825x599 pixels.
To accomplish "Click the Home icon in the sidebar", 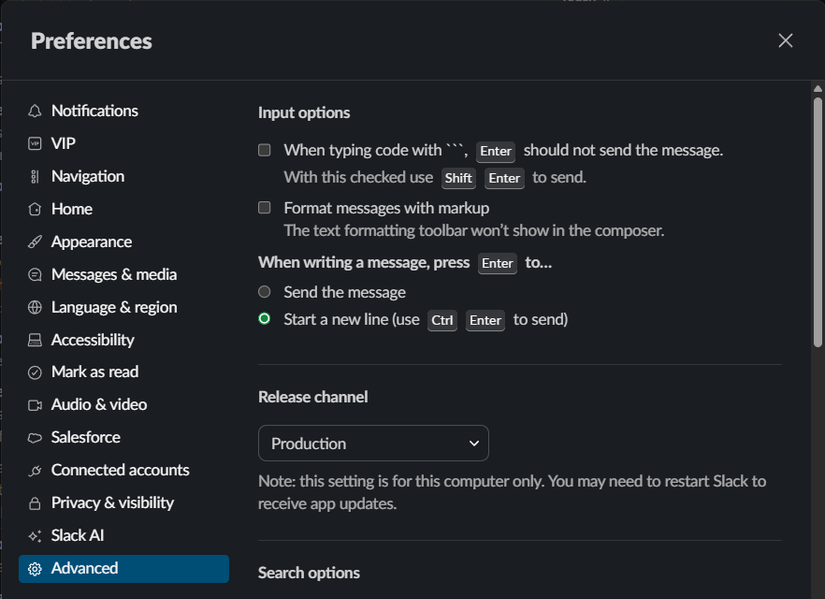I will coord(34,208).
